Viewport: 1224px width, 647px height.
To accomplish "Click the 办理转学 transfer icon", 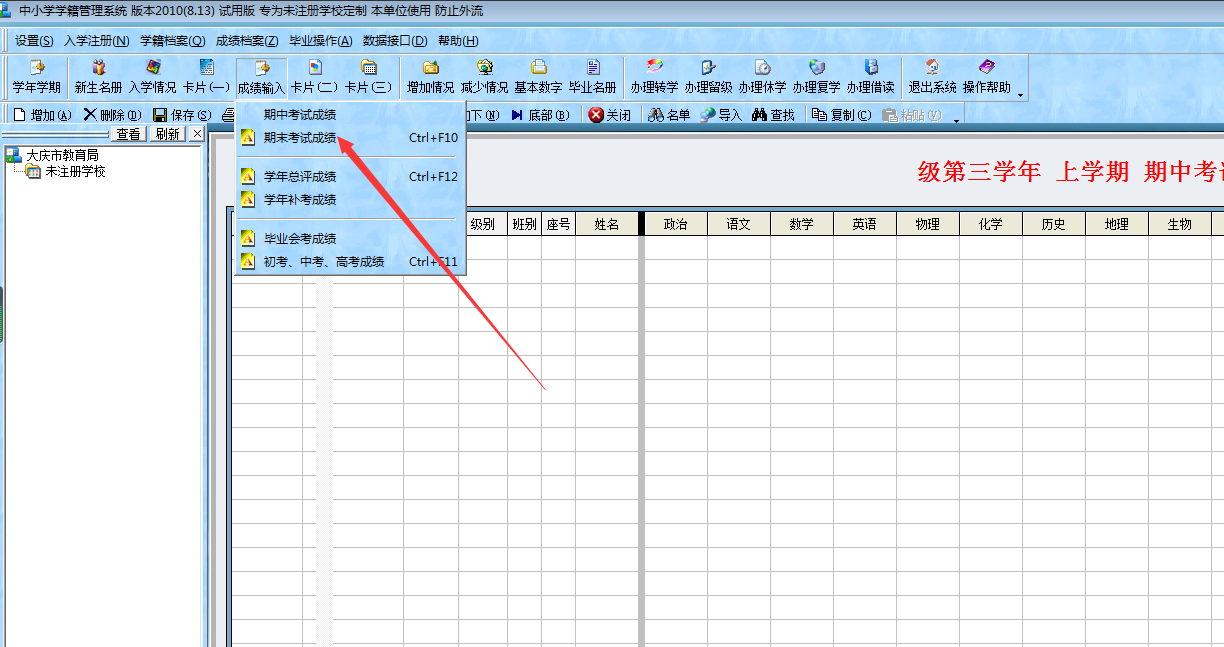I will (x=654, y=77).
